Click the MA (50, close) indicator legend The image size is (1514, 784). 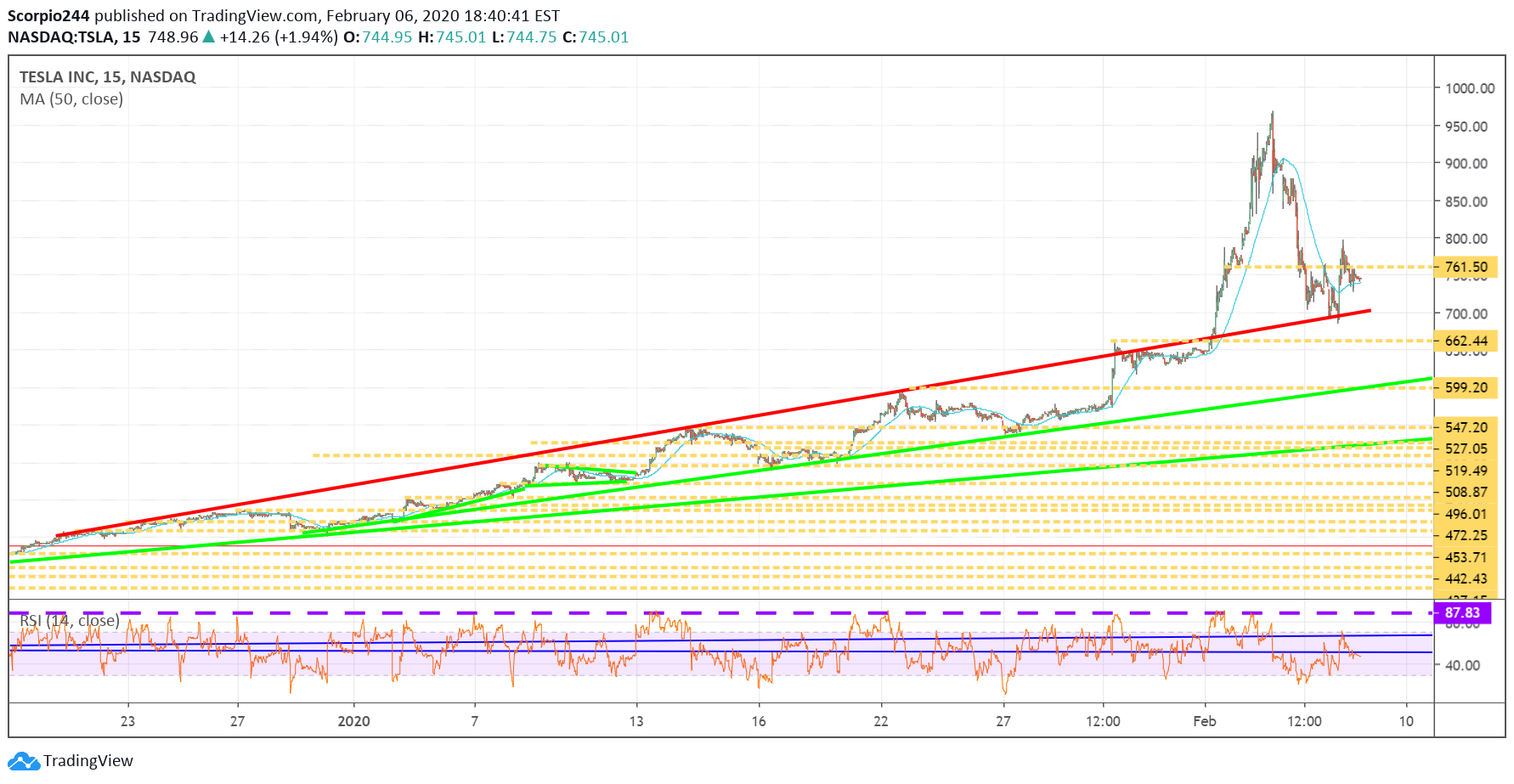point(71,99)
